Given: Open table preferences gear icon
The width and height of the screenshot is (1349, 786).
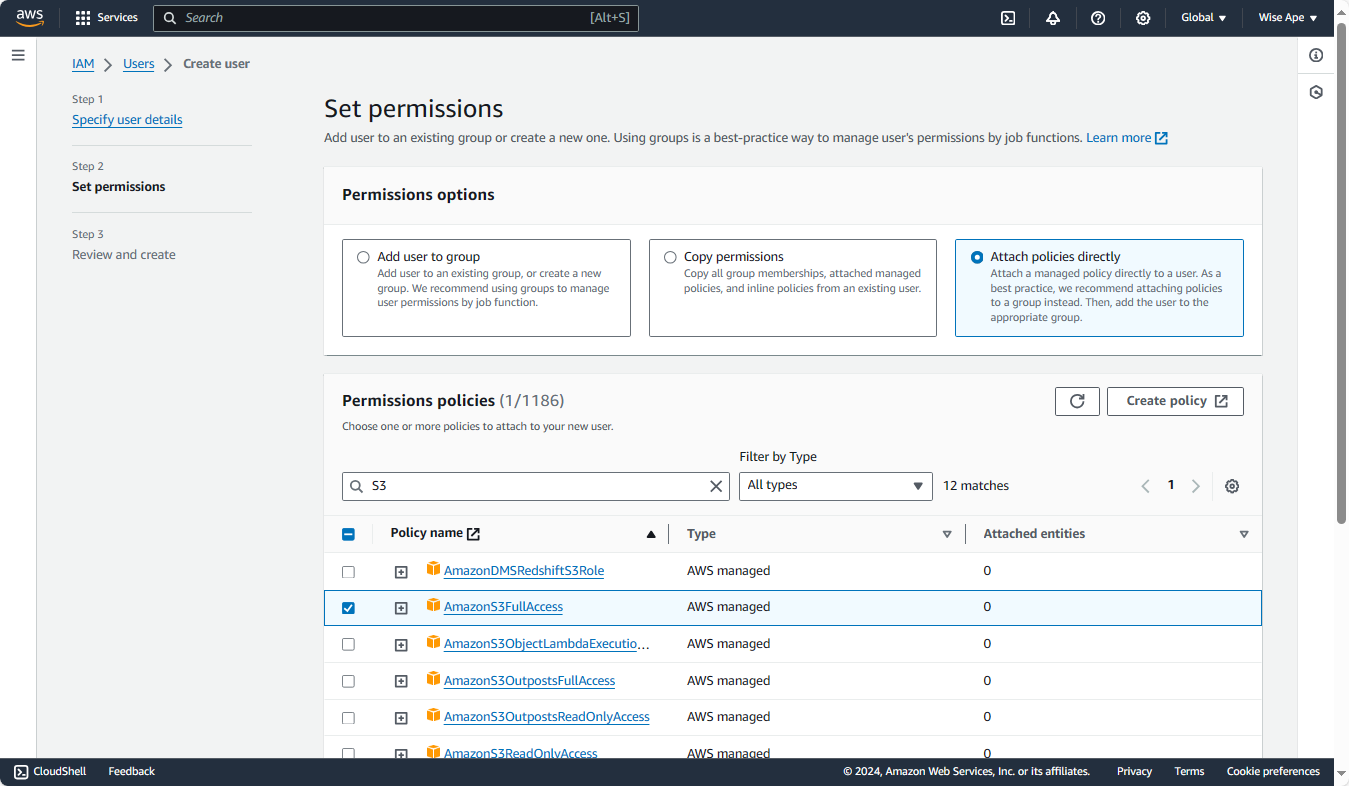Looking at the screenshot, I should [1232, 486].
